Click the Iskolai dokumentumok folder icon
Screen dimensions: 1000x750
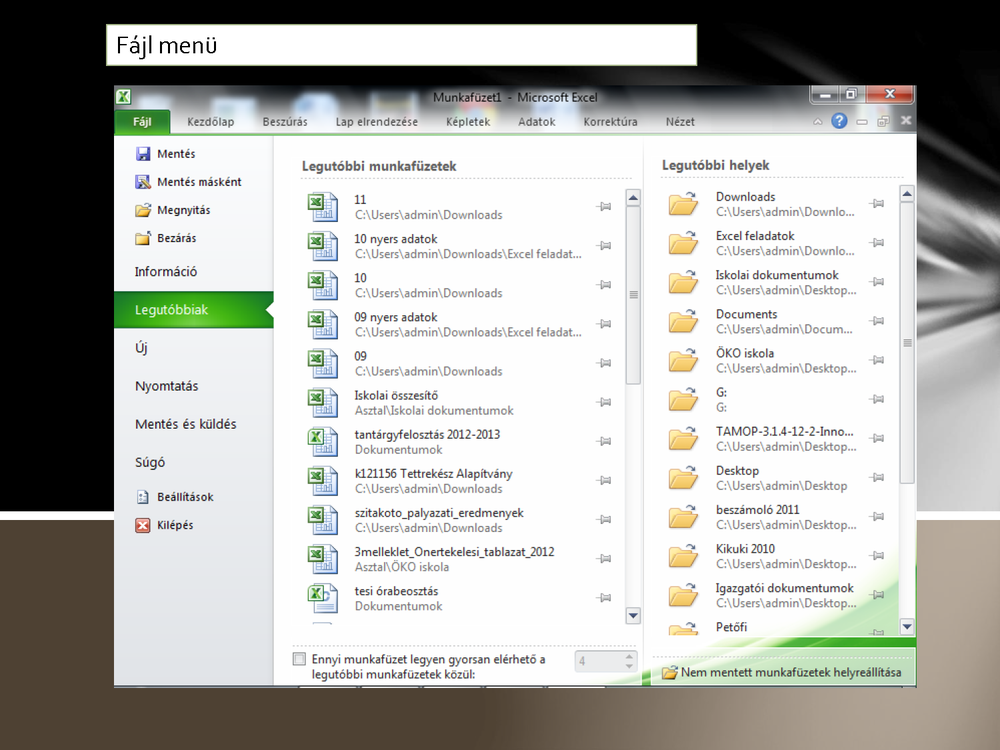click(683, 282)
